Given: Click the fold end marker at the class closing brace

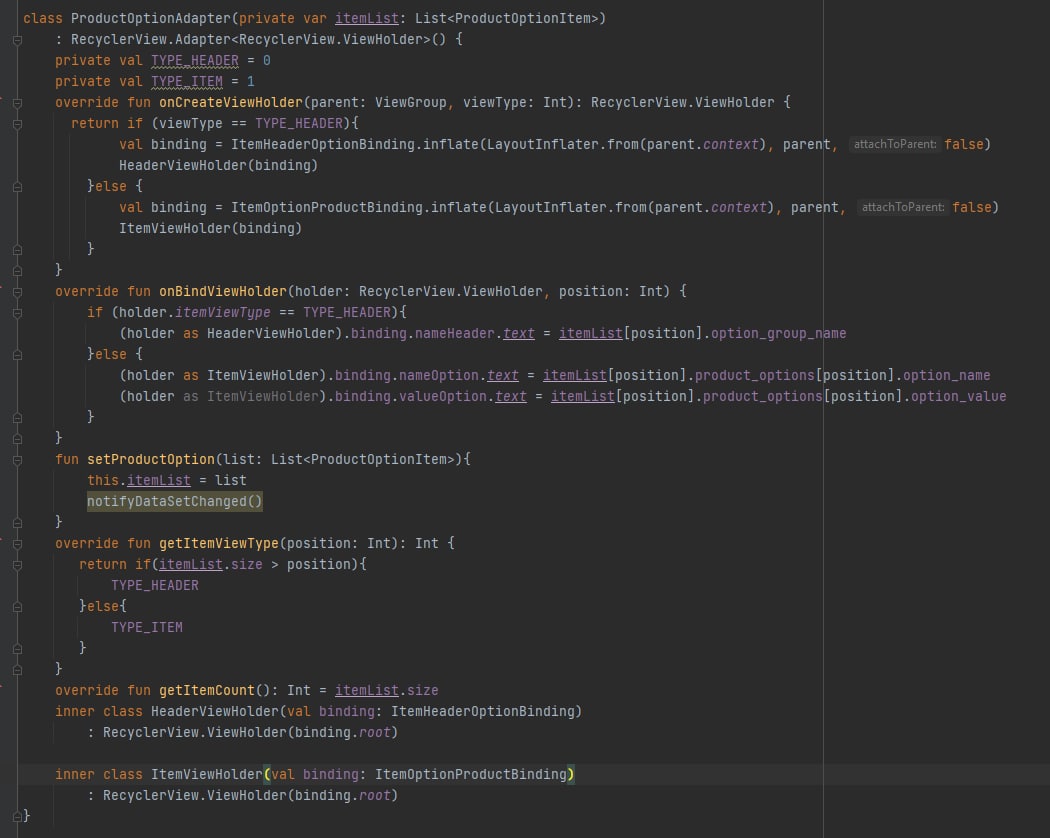Looking at the screenshot, I should point(17,817).
